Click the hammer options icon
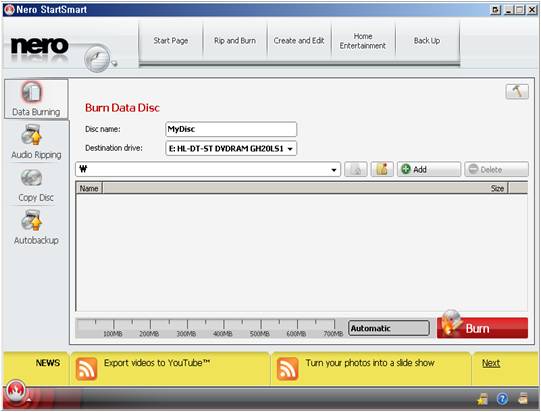The width and height of the screenshot is (541, 412). [517, 91]
